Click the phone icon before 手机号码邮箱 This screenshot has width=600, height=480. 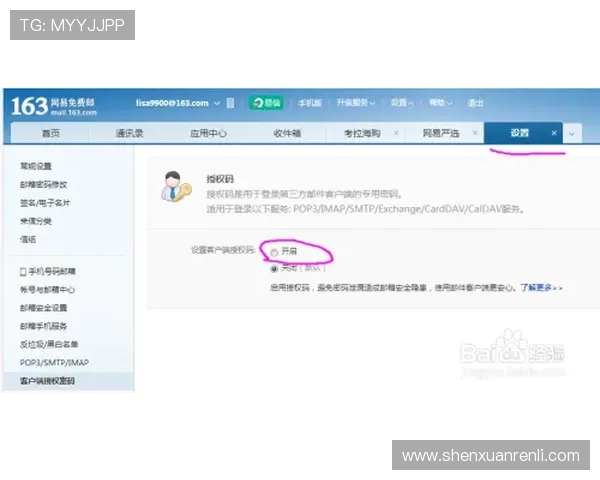(x=23, y=272)
